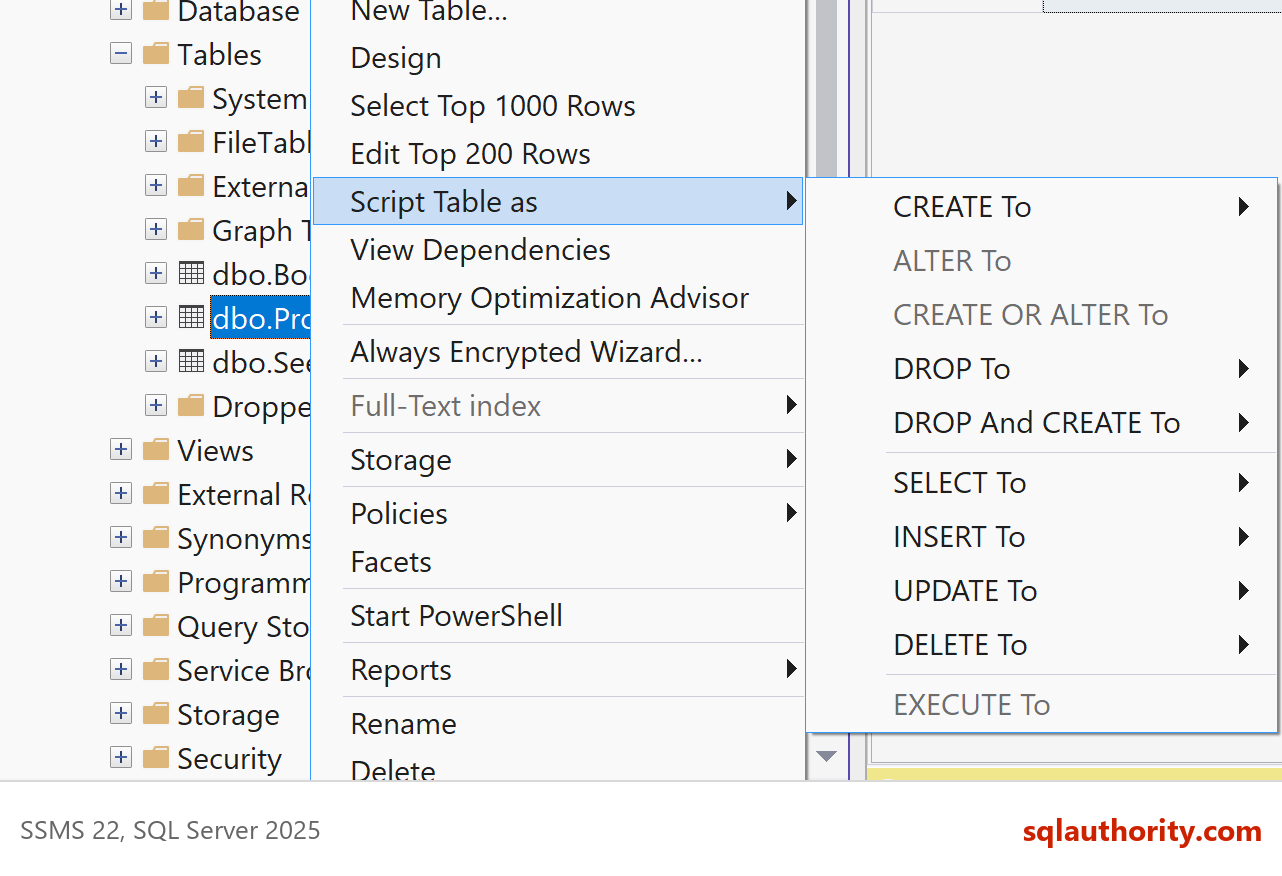Open the INSERT To submenu
Image resolution: width=1282 pixels, height=876 pixels.
point(1042,537)
